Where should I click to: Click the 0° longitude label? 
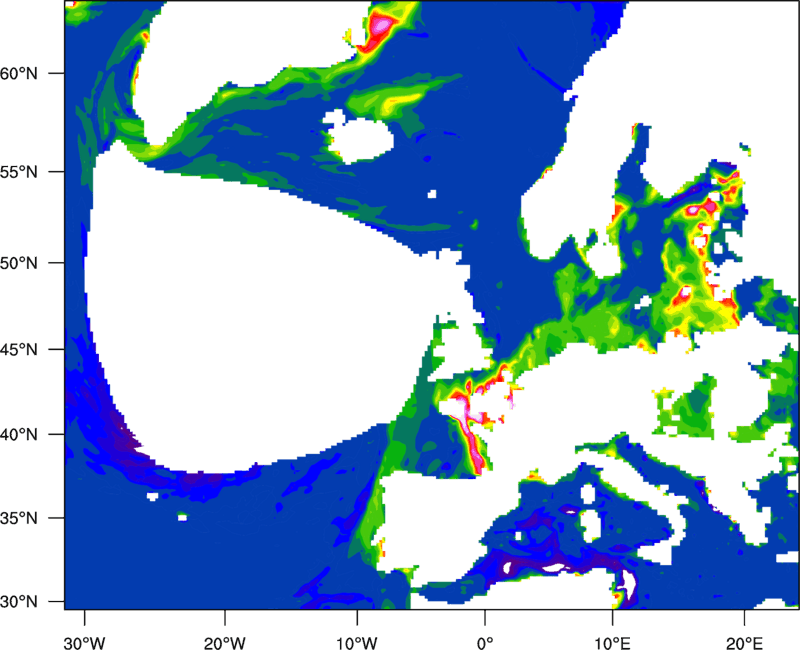click(x=485, y=643)
